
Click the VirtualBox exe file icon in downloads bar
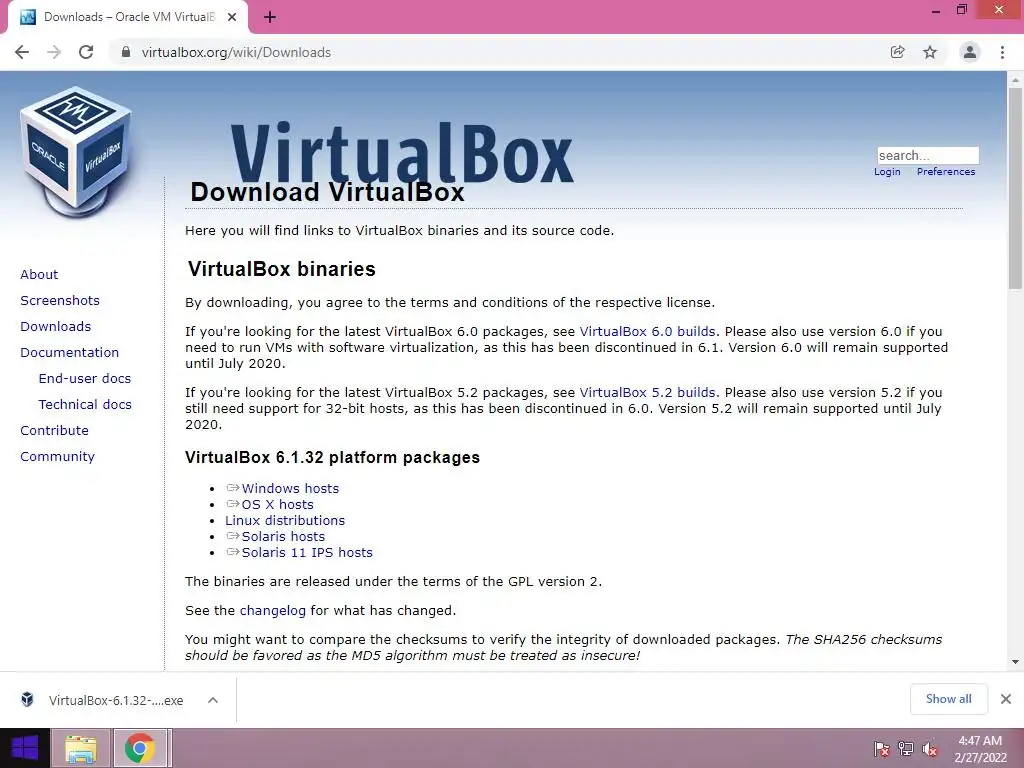27,699
